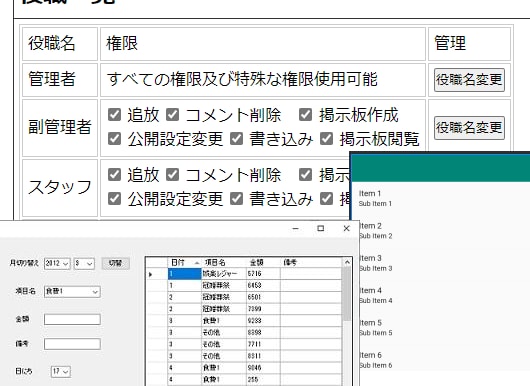
Task: Select the highlighted 日付 cell in the first row
Action: click(x=185, y=274)
